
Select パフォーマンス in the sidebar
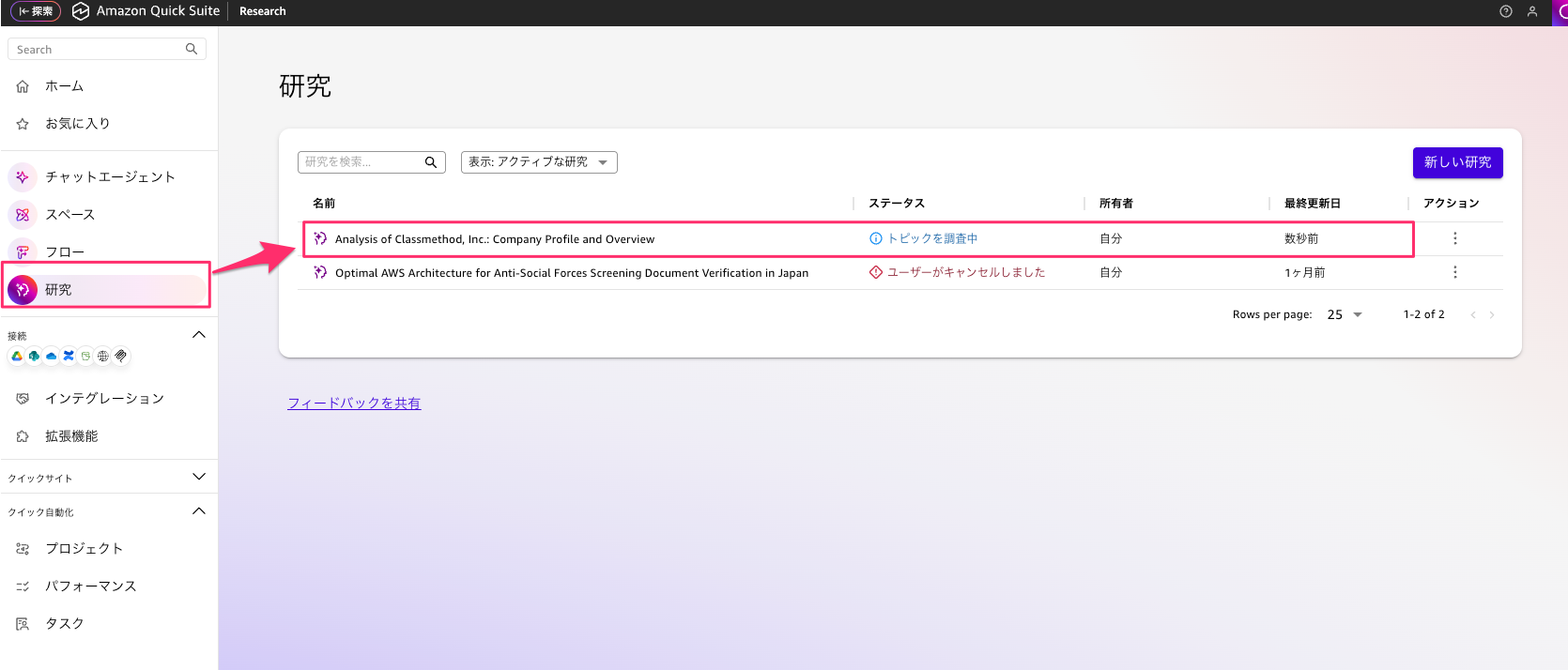pyautogui.click(x=91, y=586)
